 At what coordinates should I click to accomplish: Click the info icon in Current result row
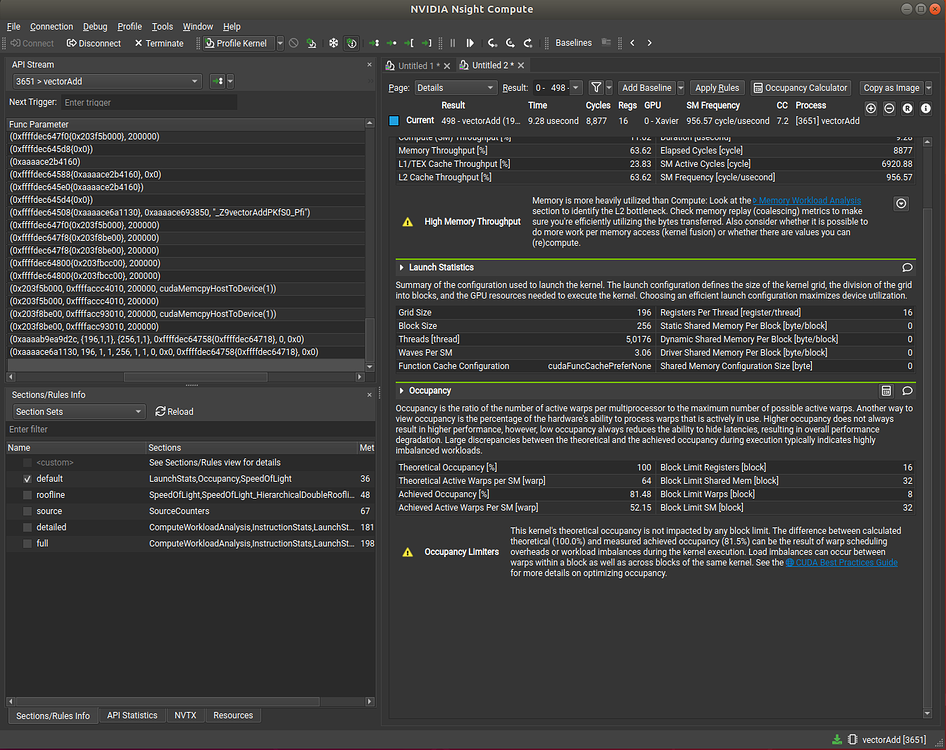pos(926,108)
